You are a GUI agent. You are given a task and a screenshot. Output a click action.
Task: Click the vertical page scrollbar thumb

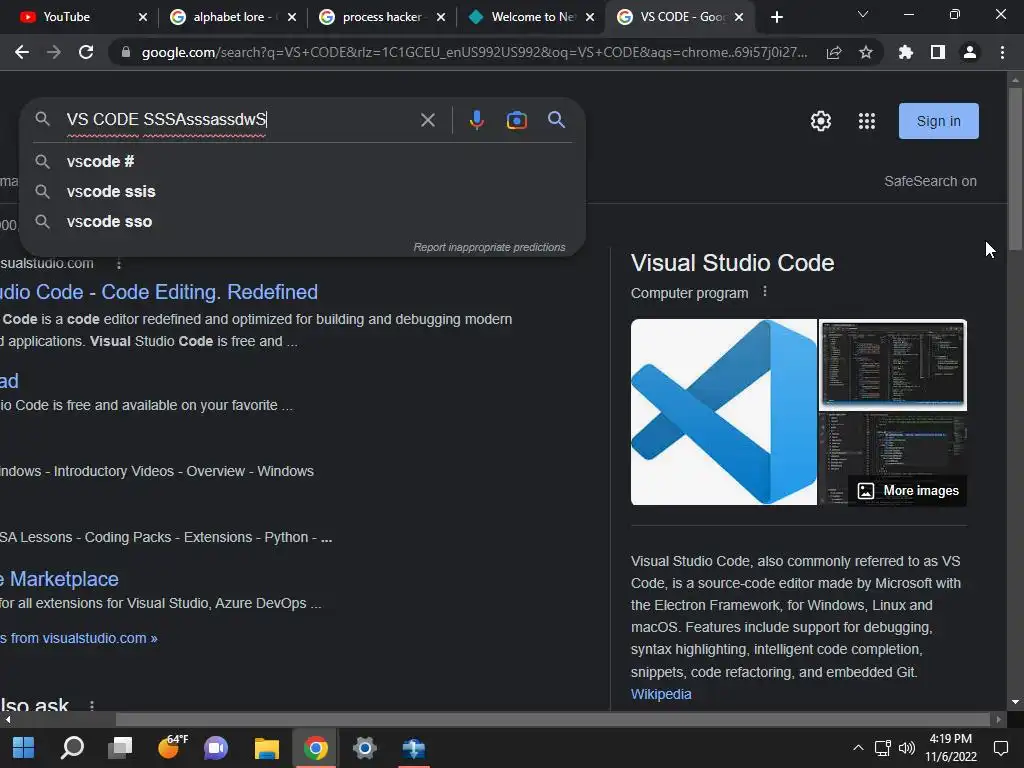click(x=1015, y=168)
